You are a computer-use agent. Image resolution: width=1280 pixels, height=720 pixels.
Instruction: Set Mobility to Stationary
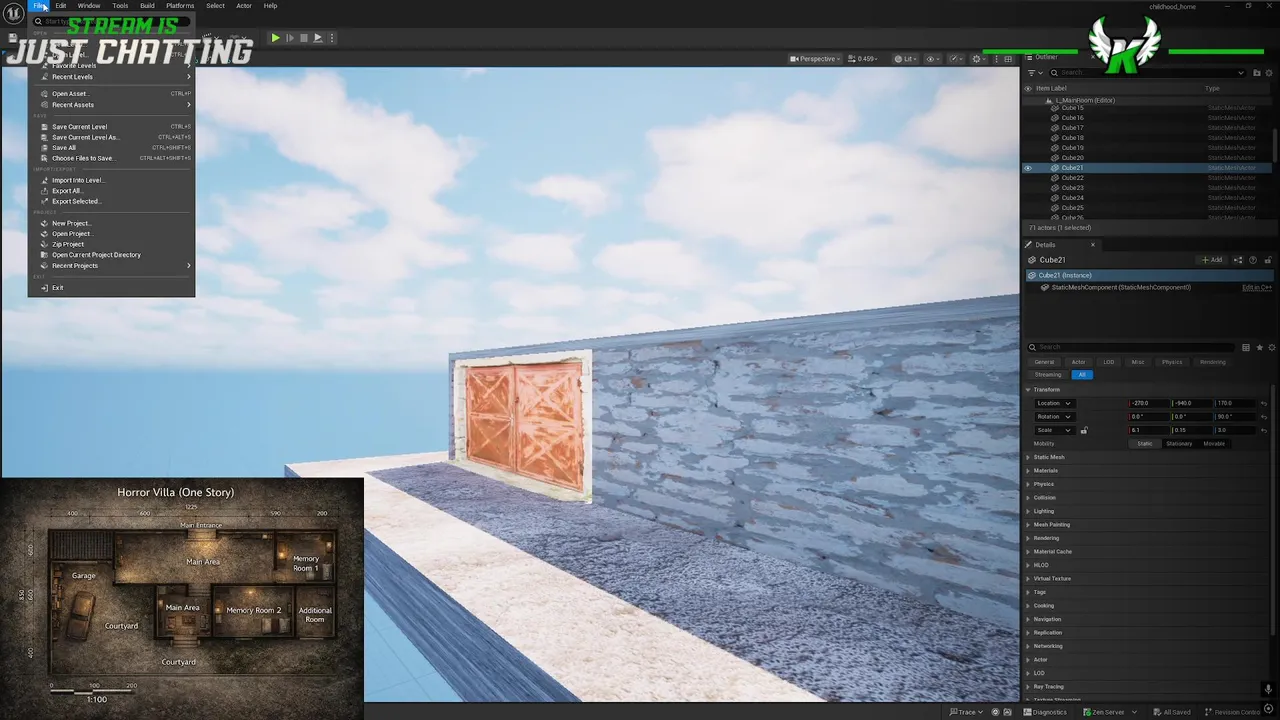click(1179, 444)
